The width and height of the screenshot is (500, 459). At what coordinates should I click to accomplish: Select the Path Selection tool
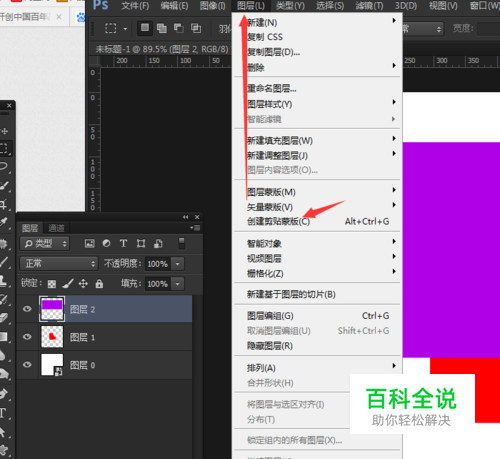click(x=3, y=432)
